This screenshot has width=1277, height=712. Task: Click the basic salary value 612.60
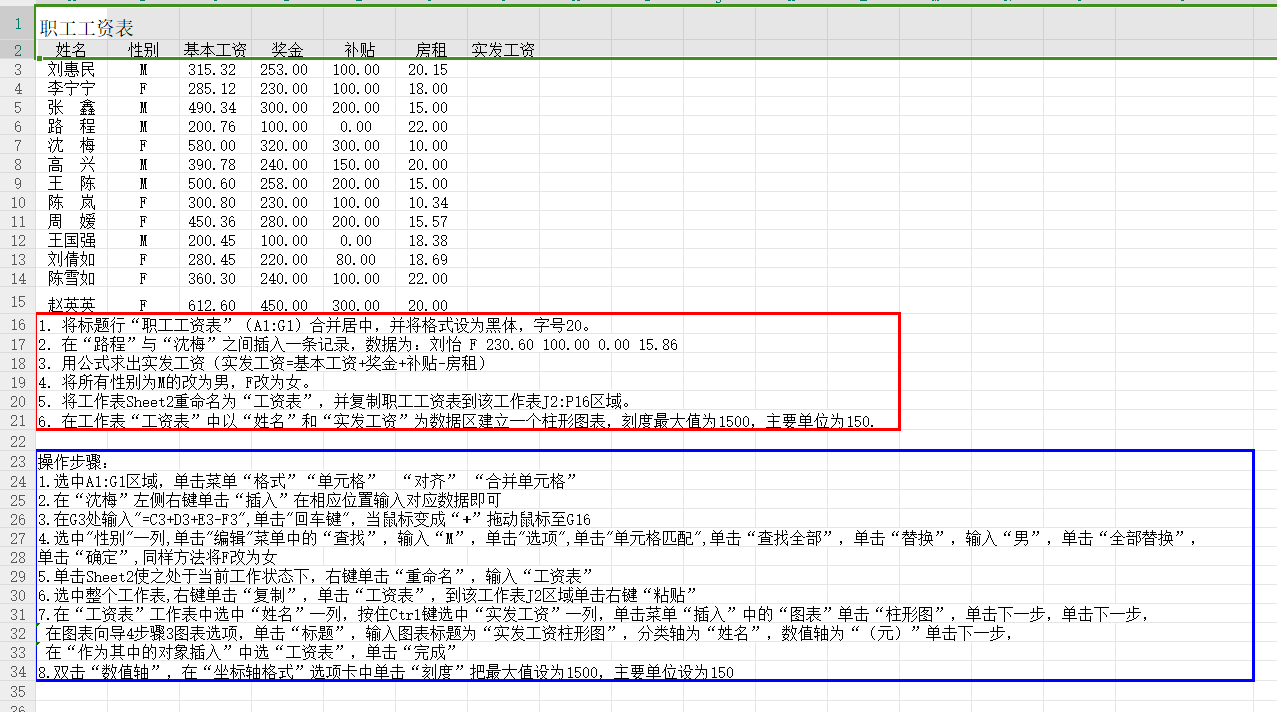212,305
